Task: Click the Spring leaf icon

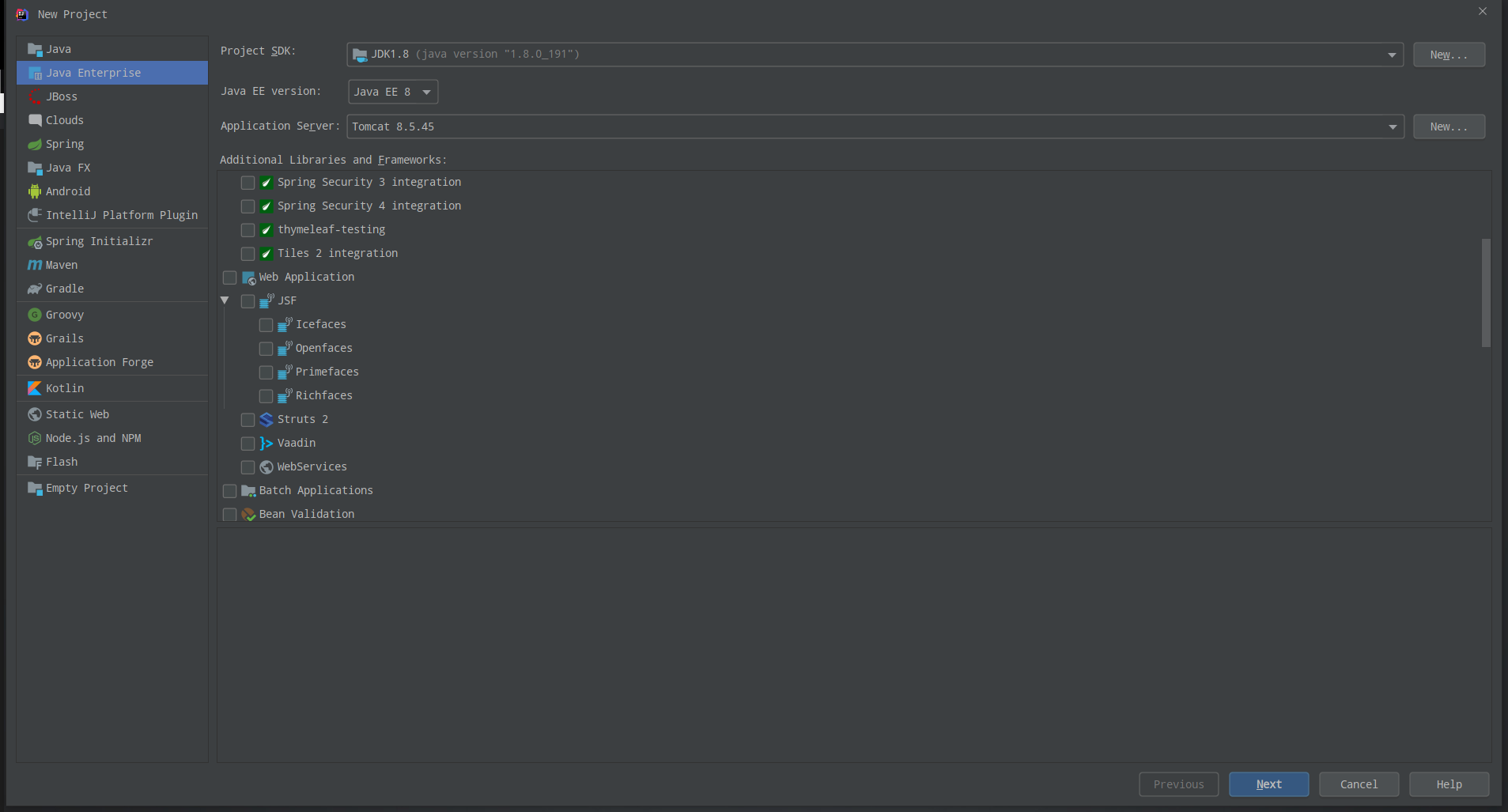Action: pos(35,144)
